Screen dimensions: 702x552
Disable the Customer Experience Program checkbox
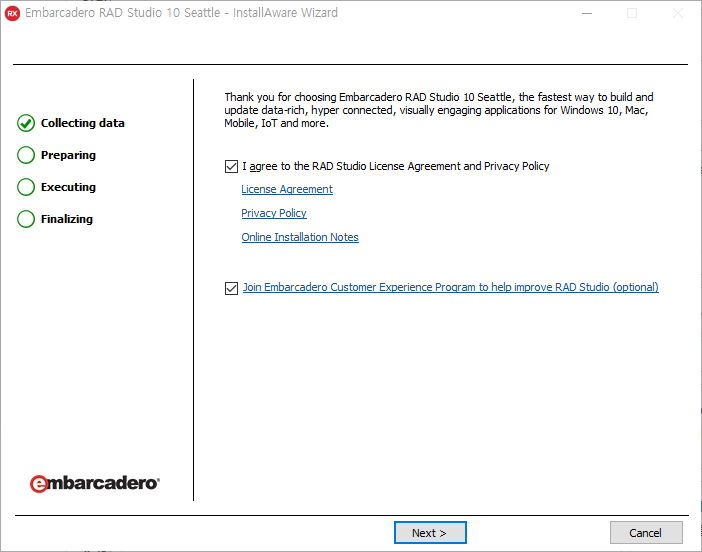point(232,288)
